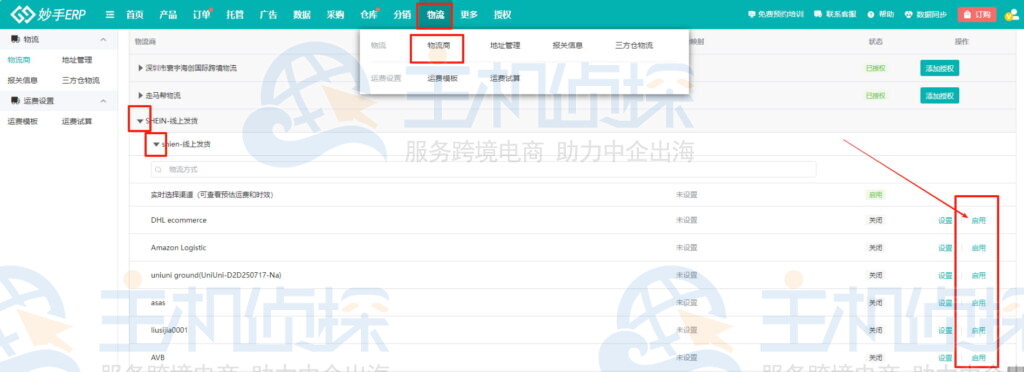Click 设置 for asas
Image resolution: width=1024 pixels, height=372 pixels.
pos(945,303)
